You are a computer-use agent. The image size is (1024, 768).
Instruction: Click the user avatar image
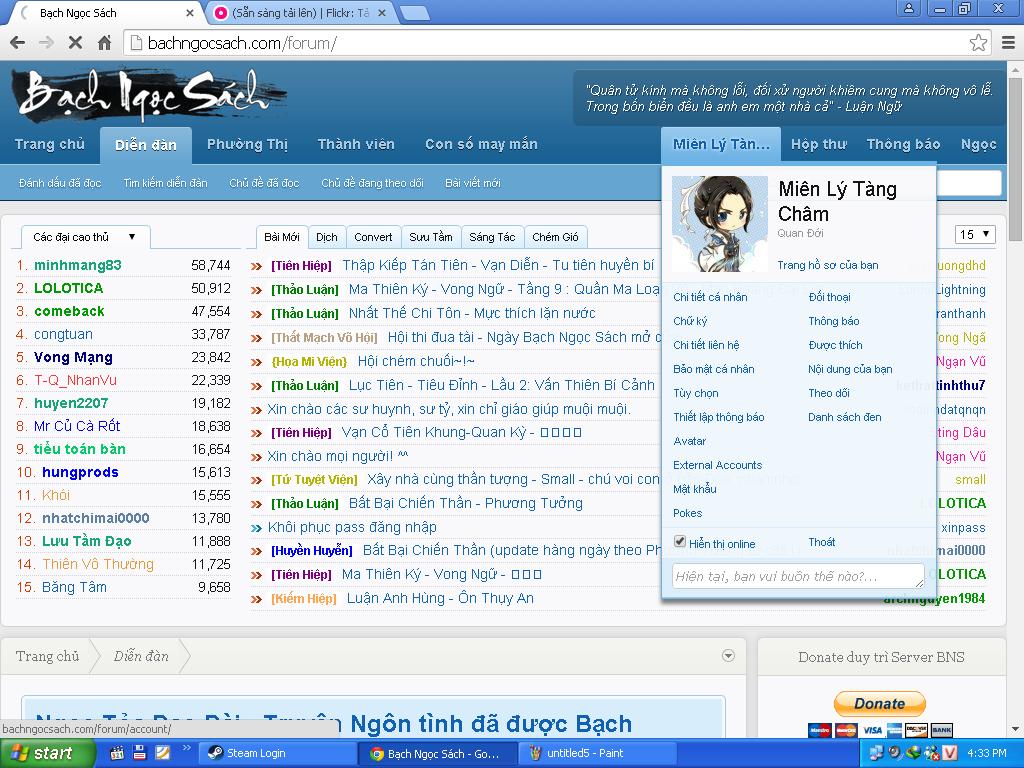point(719,224)
